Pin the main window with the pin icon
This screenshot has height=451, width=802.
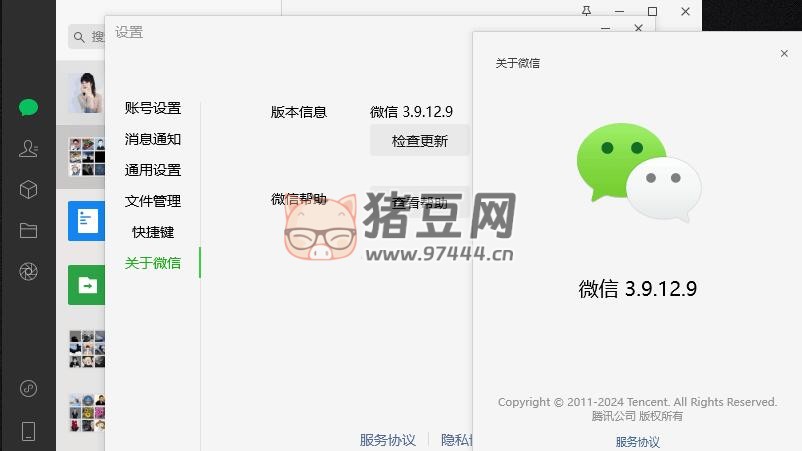[586, 11]
